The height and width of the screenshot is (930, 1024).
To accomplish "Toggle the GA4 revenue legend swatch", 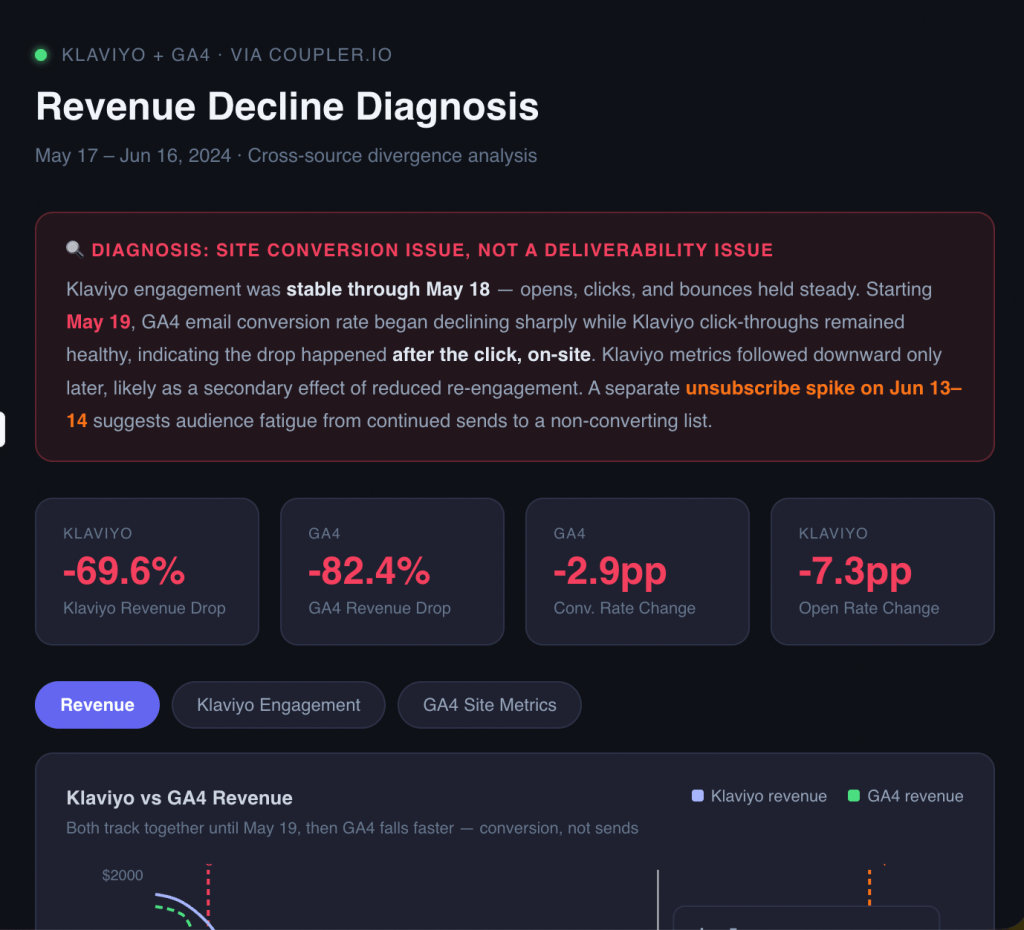I will [x=853, y=795].
